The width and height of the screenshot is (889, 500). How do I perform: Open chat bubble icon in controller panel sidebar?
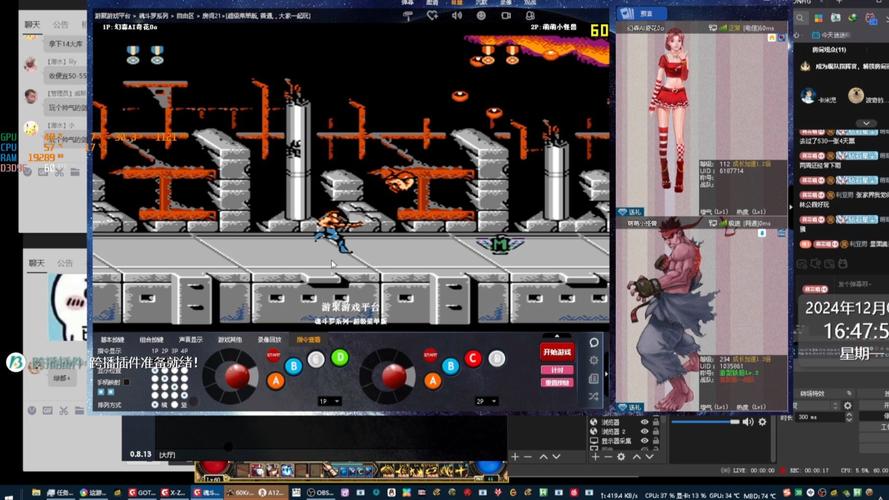pos(594,342)
